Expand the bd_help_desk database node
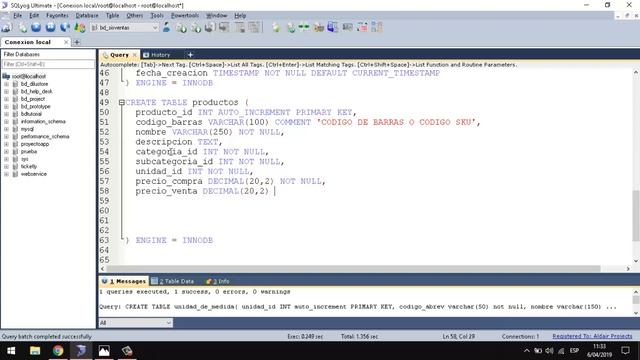 click(6, 91)
